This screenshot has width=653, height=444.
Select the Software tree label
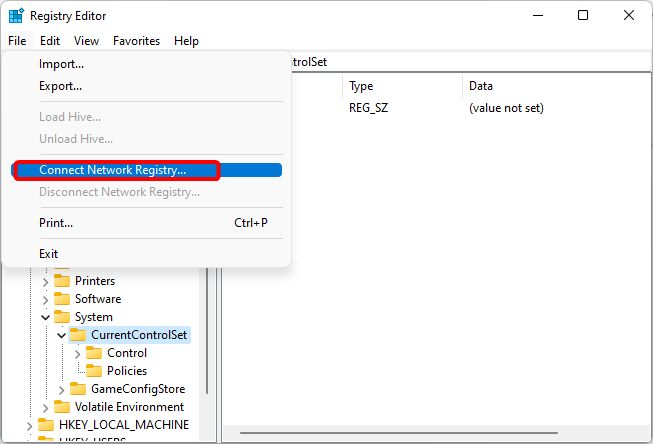coord(98,299)
